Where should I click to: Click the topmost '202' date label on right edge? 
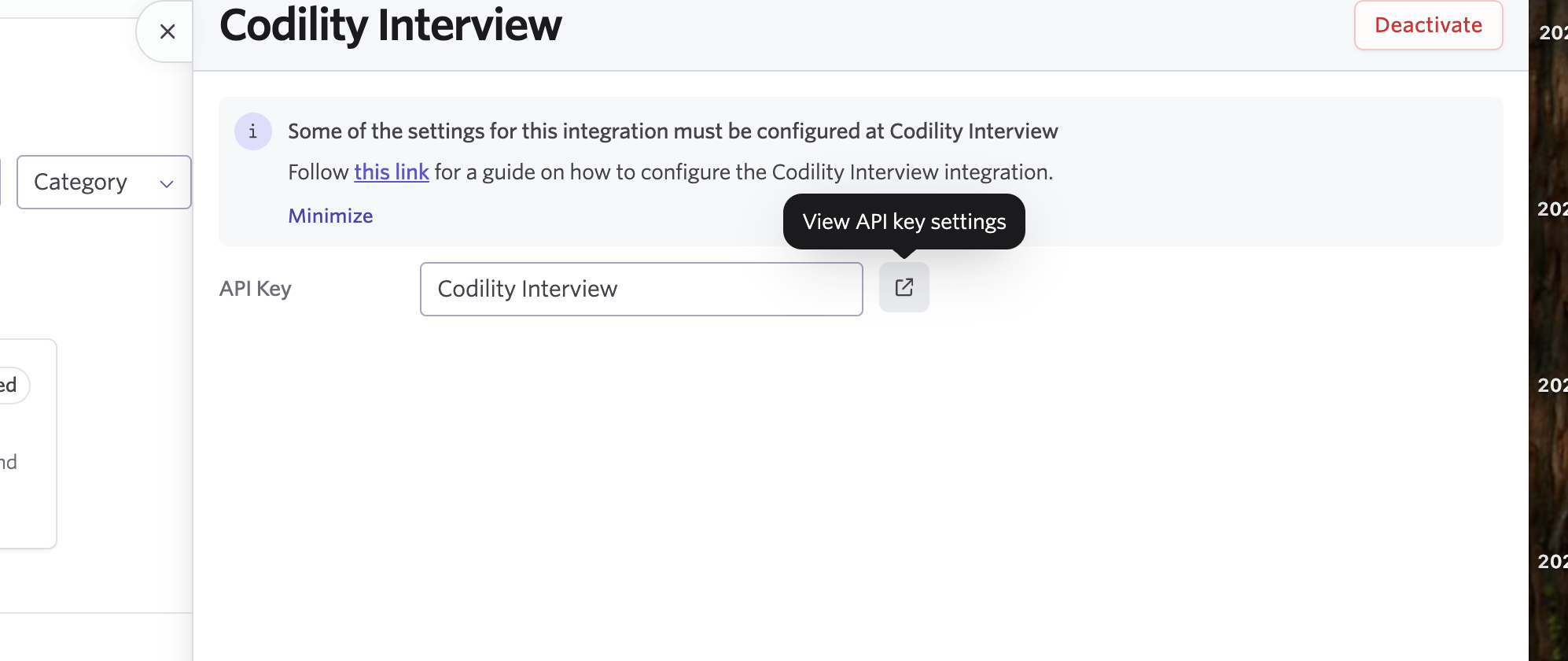tap(1553, 33)
